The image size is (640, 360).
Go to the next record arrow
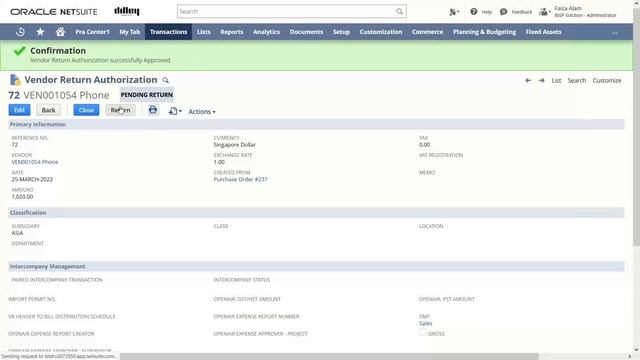(x=542, y=80)
